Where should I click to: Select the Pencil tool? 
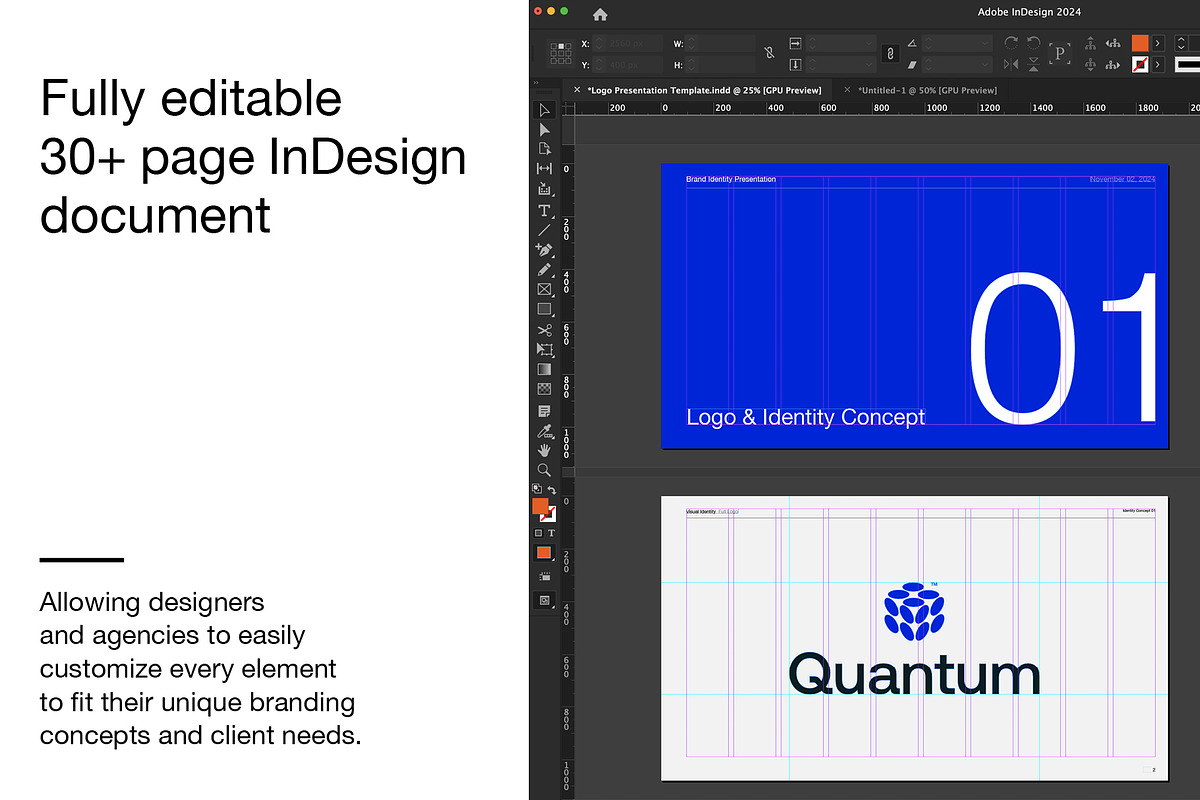pos(544,270)
